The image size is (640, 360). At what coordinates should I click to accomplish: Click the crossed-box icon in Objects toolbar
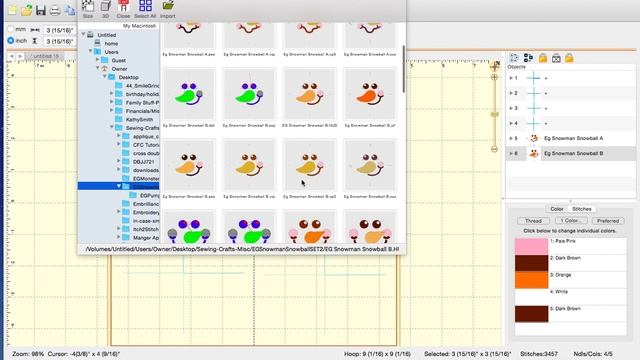coord(556,58)
